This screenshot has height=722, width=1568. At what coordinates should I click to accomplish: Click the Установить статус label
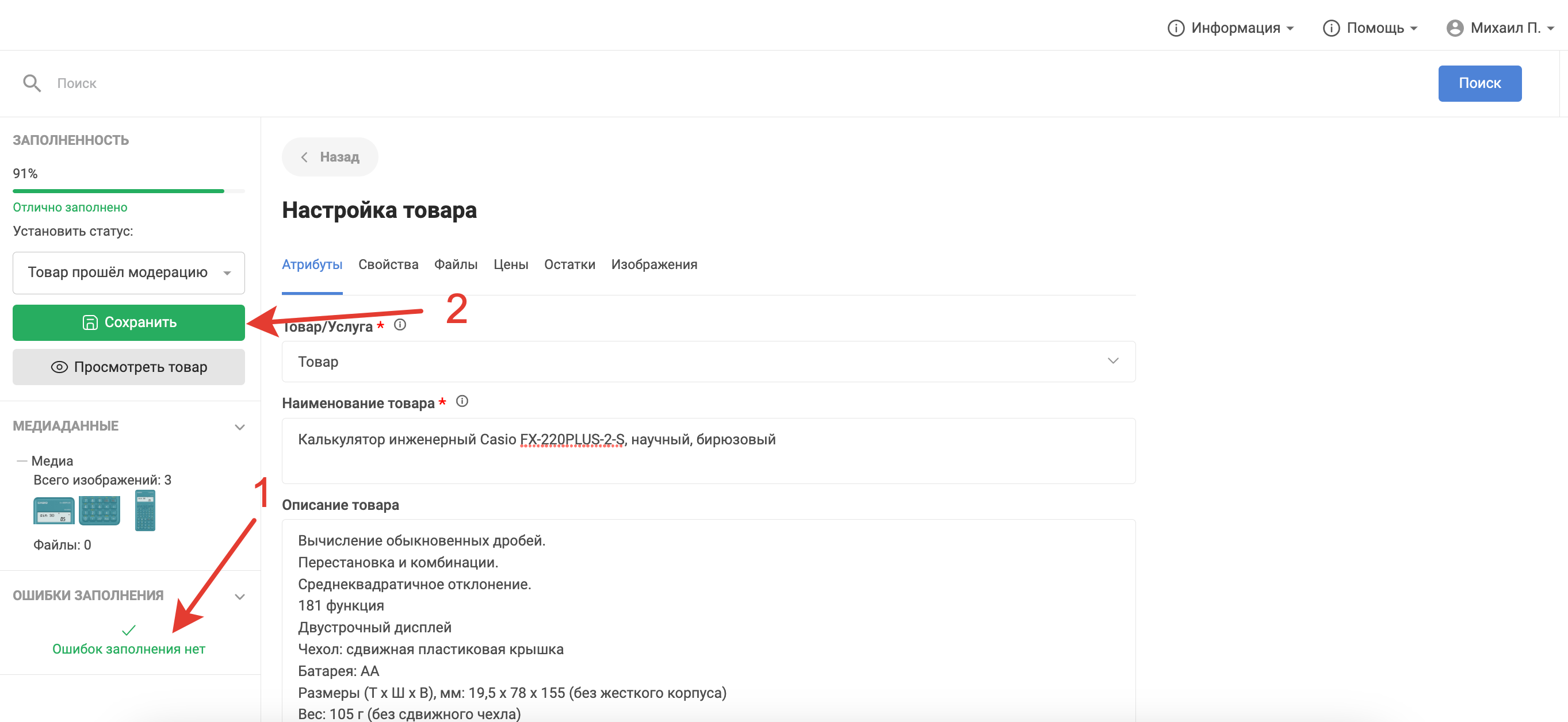tap(73, 231)
